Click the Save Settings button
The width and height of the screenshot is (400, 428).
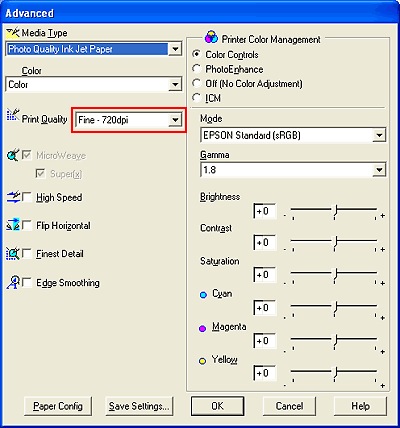[139, 406]
